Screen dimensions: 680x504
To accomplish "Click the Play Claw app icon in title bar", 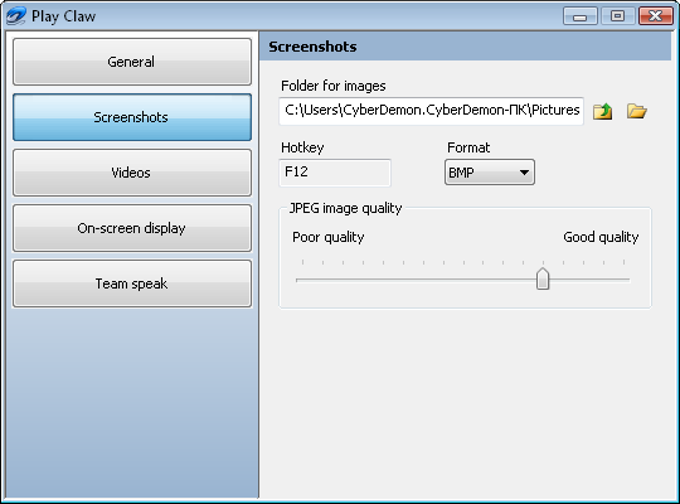I will (x=16, y=16).
